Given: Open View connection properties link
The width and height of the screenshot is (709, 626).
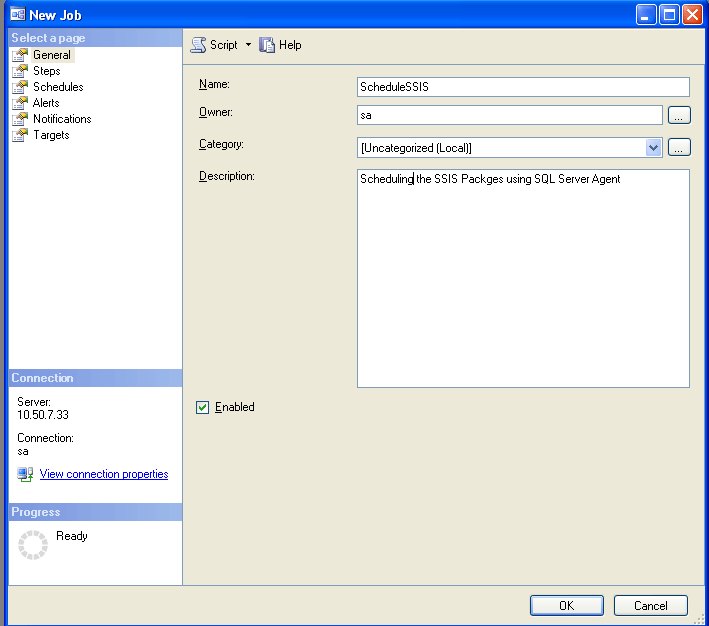Looking at the screenshot, I should [x=104, y=474].
